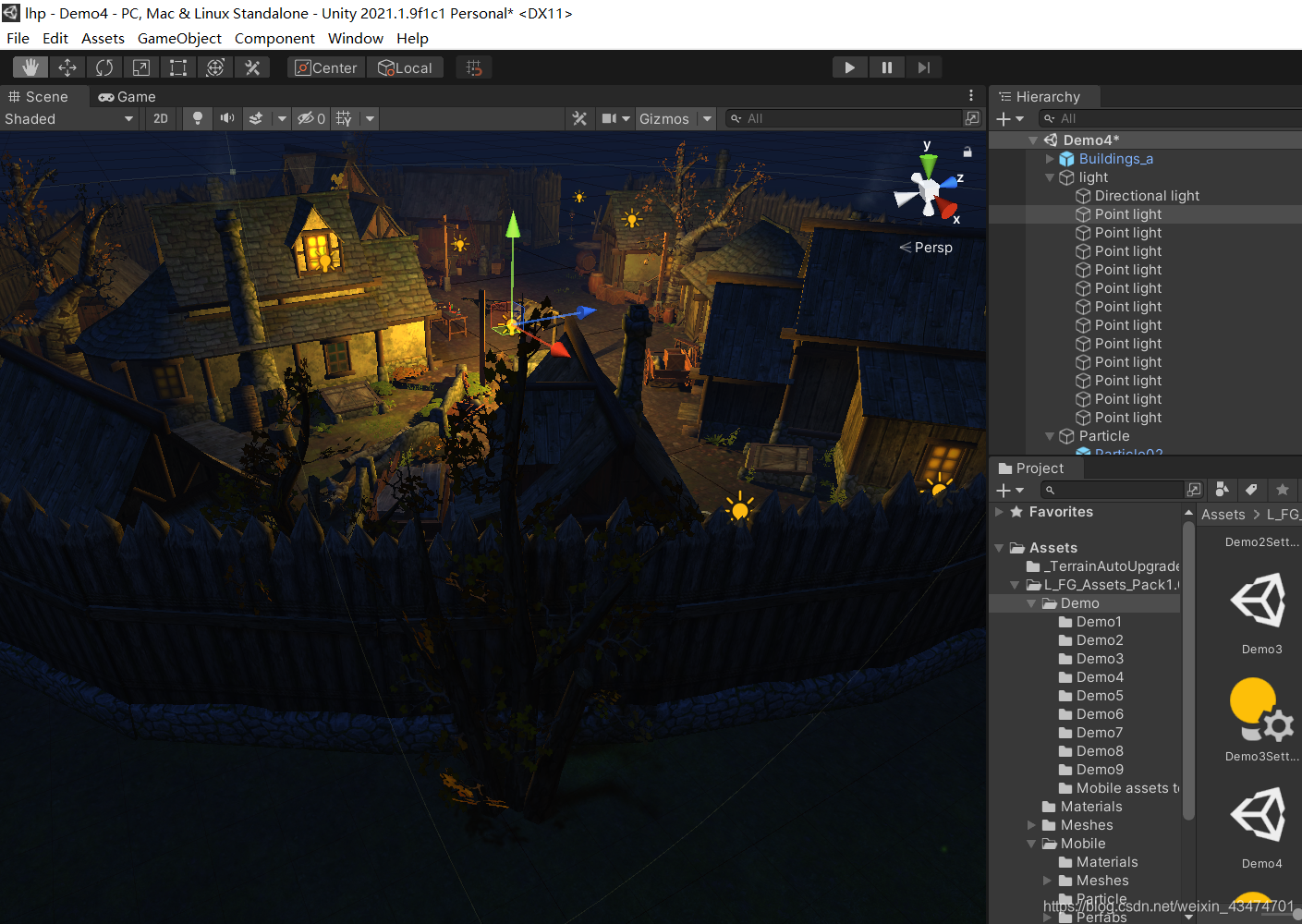Select the Move tool

67,67
